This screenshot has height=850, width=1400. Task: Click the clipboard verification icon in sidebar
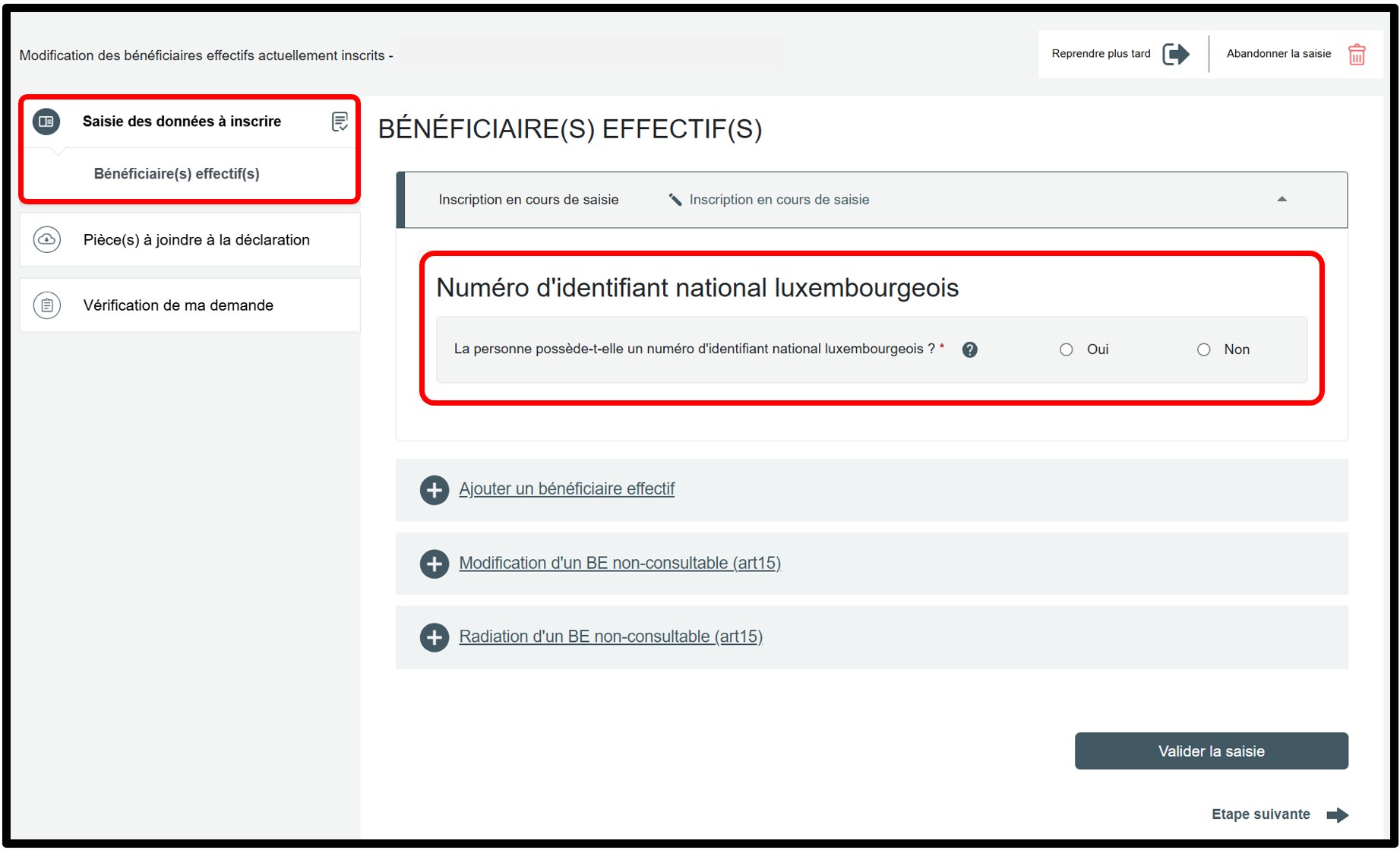coord(47,305)
